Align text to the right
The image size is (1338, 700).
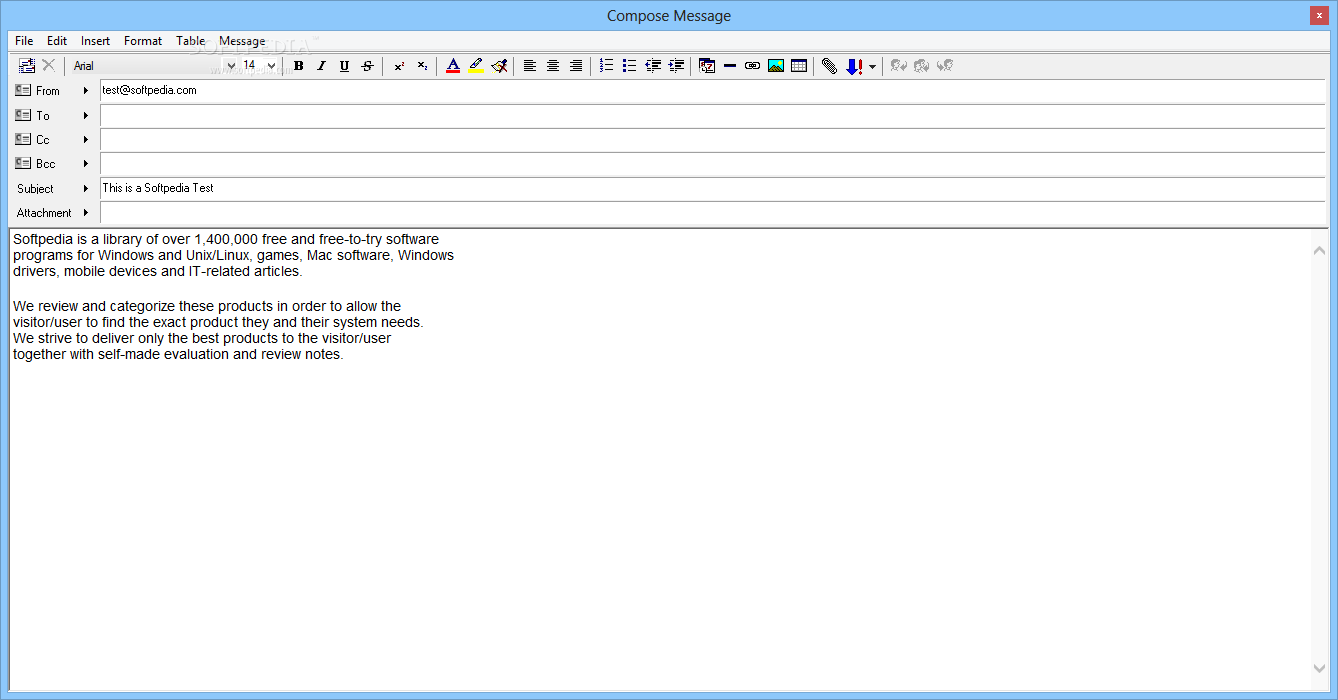[576, 66]
